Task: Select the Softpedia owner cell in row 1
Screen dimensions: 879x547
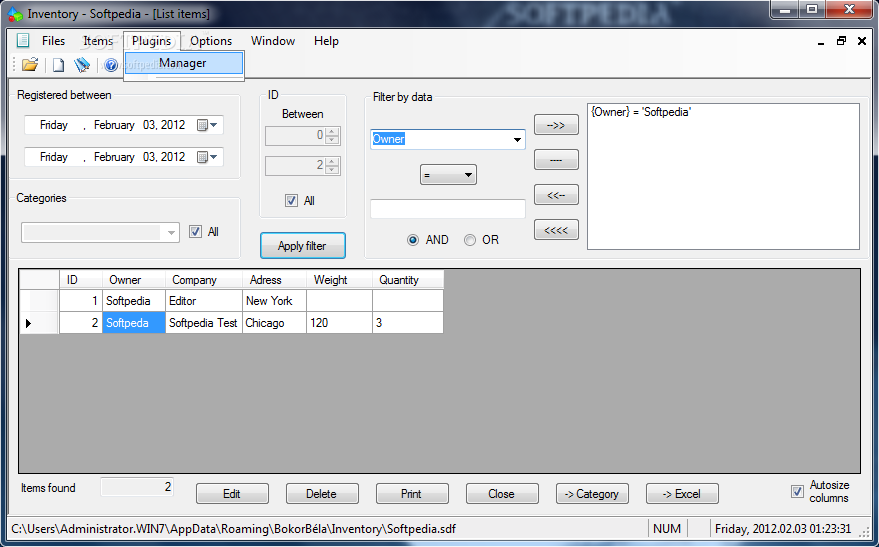Action: click(133, 301)
